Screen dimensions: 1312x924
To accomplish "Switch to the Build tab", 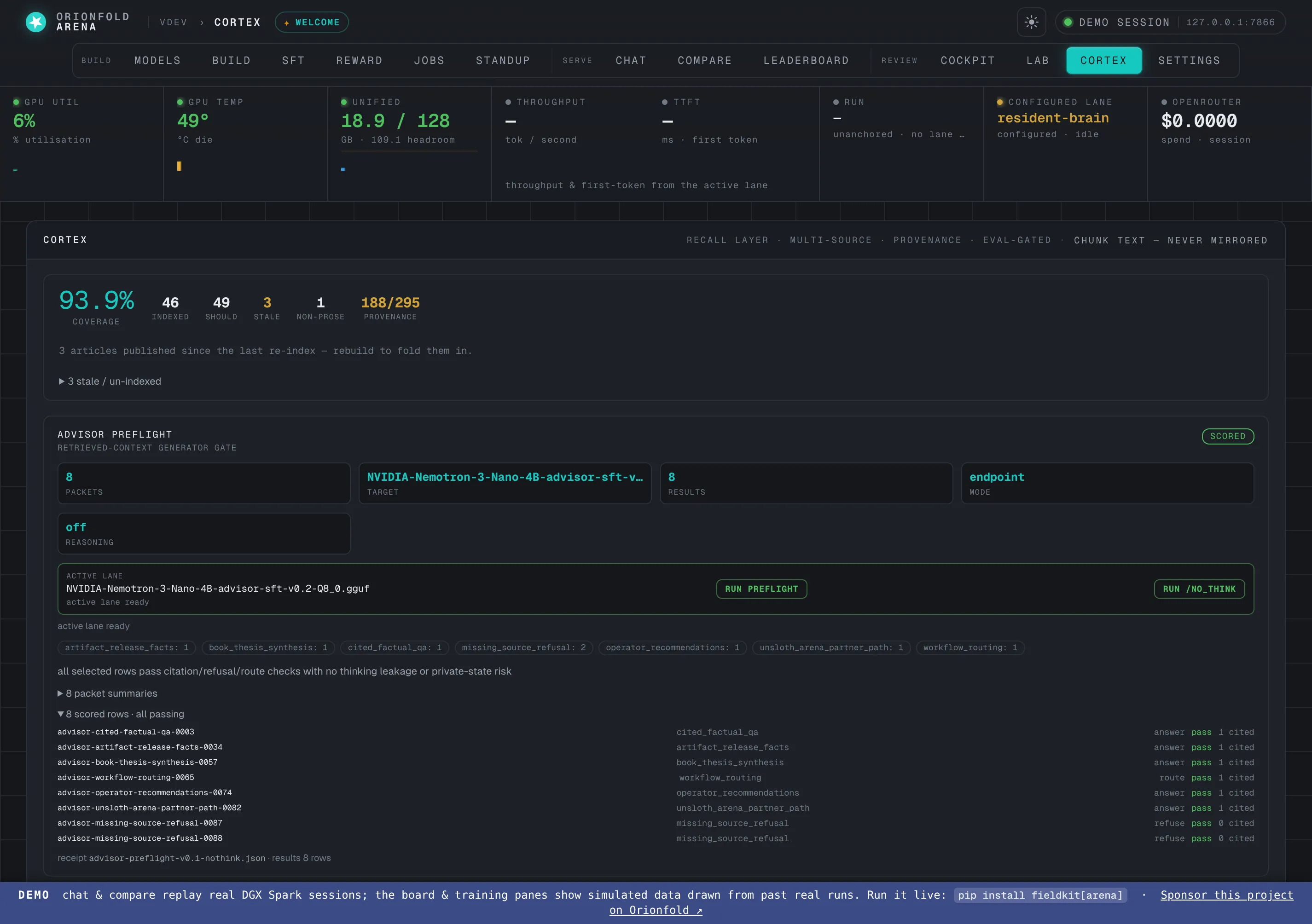I will [x=232, y=61].
